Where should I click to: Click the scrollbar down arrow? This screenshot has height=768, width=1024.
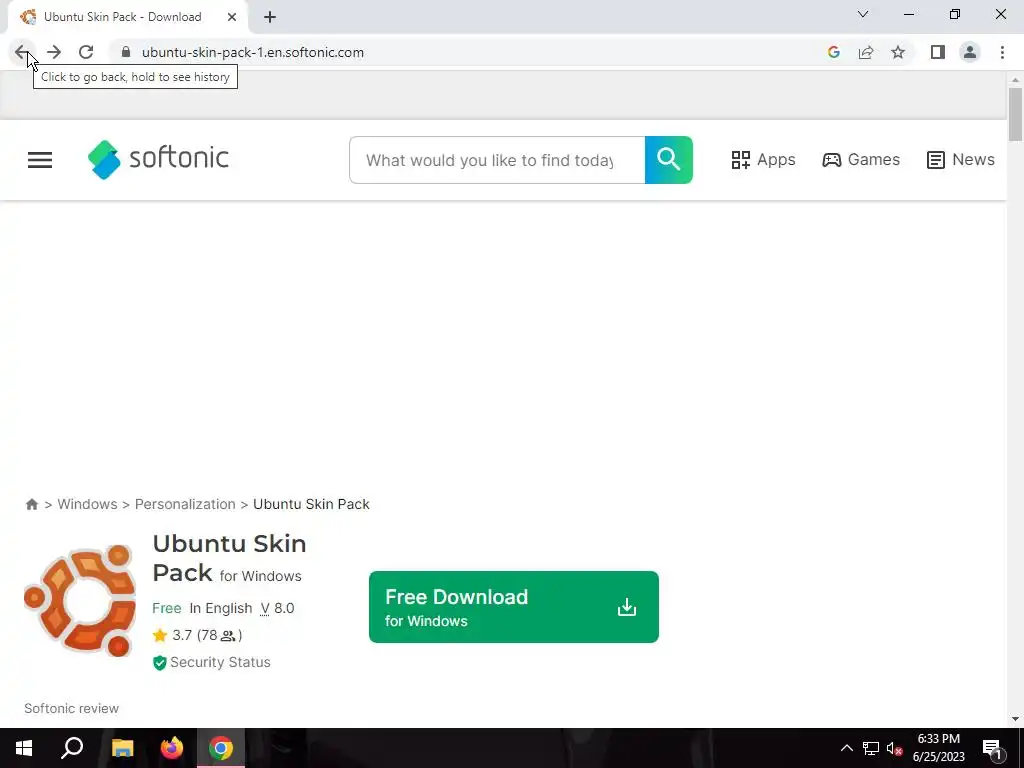1015,719
